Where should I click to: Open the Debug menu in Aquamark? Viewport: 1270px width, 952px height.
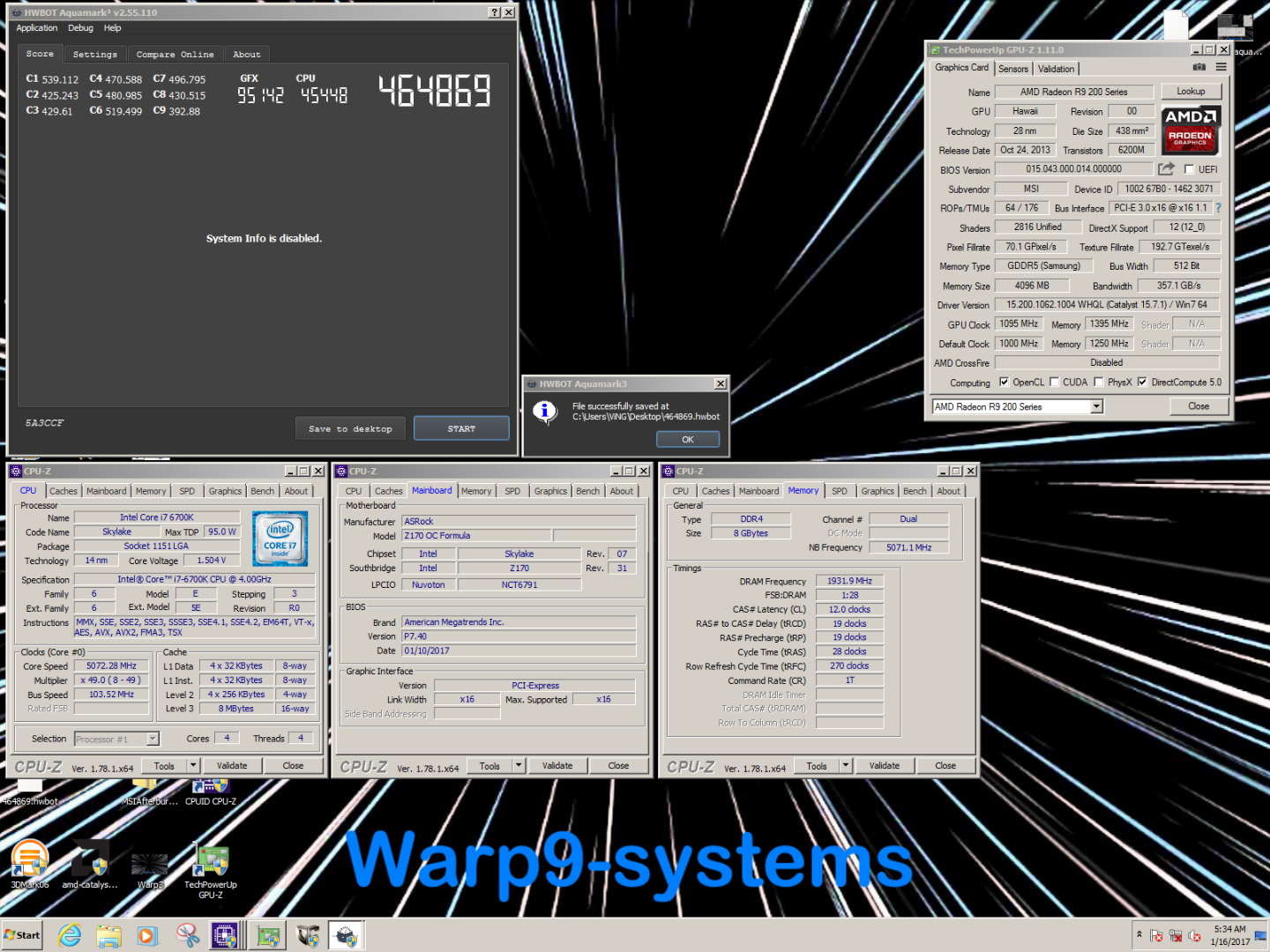pos(80,28)
